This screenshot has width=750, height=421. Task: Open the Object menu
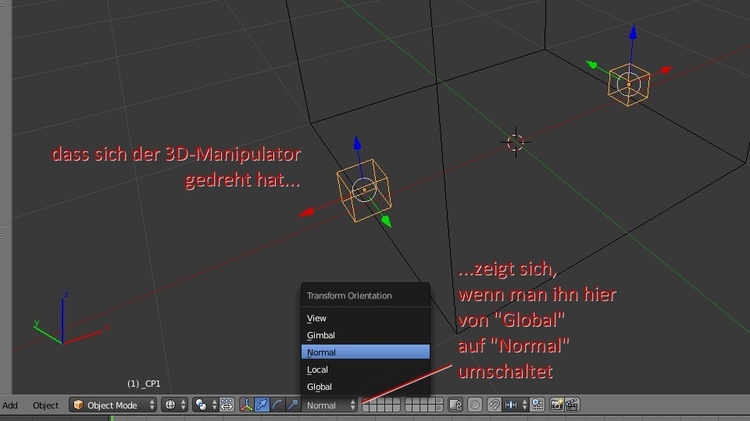pos(46,405)
